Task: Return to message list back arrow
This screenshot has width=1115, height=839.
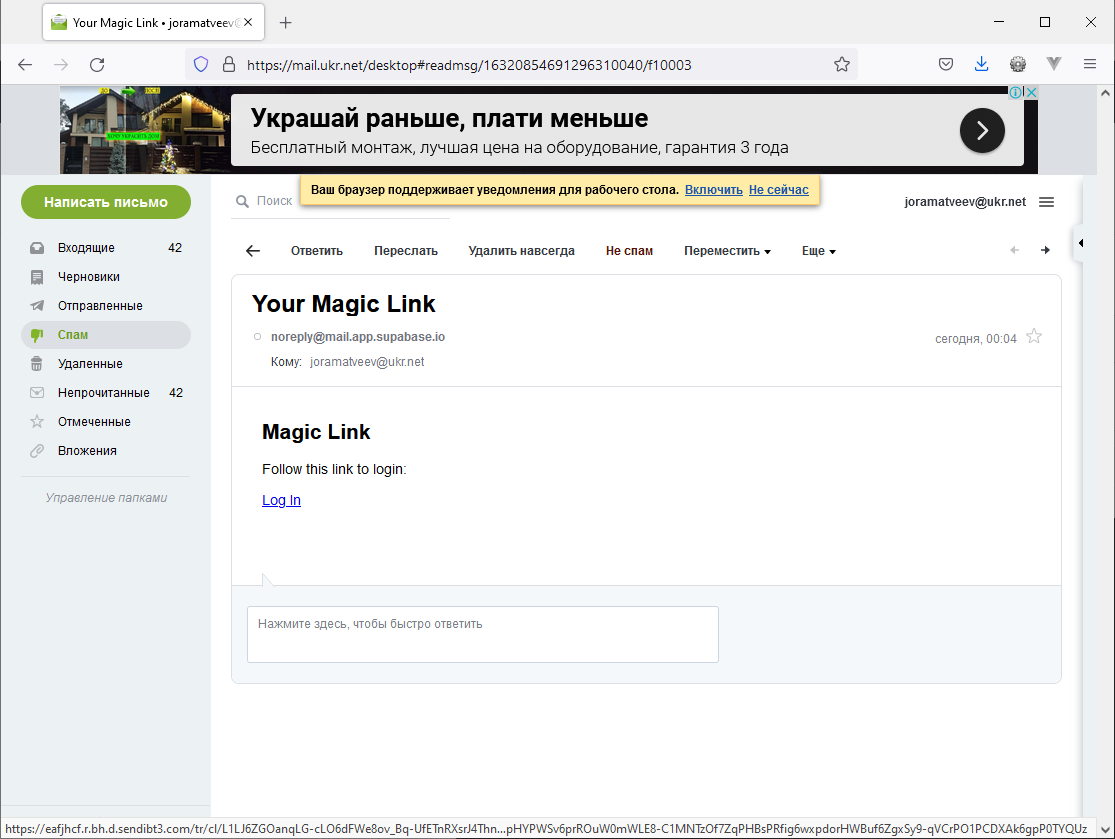Action: [x=252, y=250]
